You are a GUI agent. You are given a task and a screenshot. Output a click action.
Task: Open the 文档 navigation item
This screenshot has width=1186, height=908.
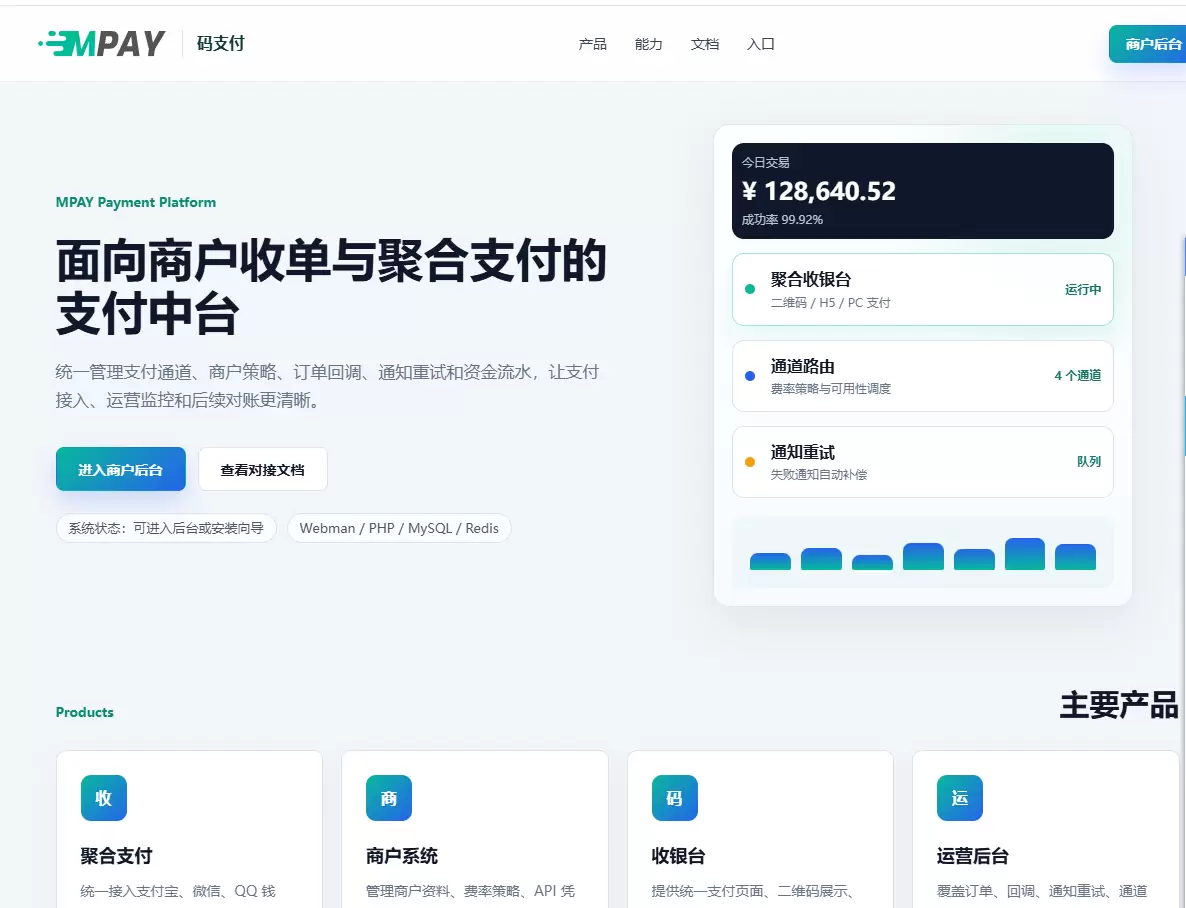pos(704,44)
